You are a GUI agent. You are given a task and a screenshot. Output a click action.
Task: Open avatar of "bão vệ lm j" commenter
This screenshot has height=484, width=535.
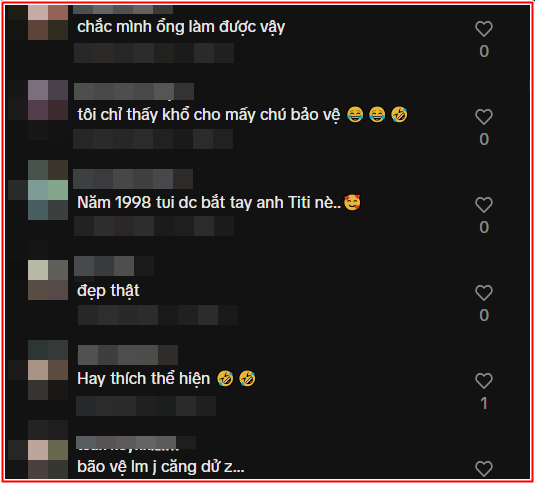coord(48,459)
